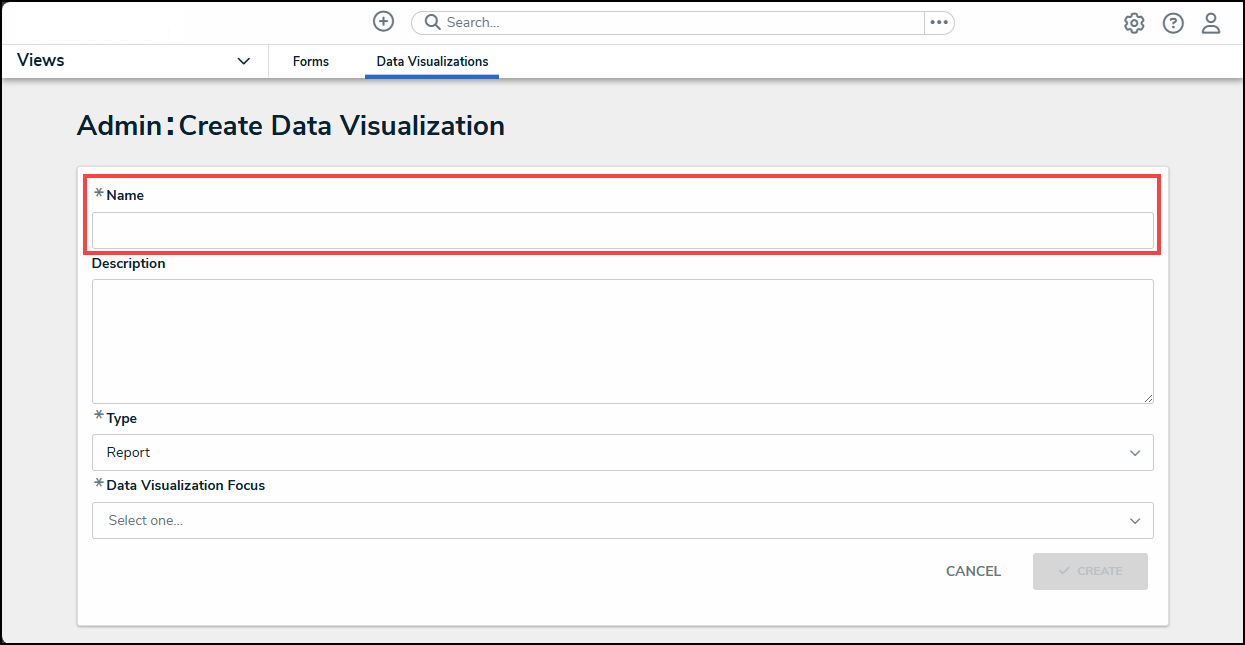Open the ellipsis options beside the search bar
The width and height of the screenshot is (1245, 645).
938,22
